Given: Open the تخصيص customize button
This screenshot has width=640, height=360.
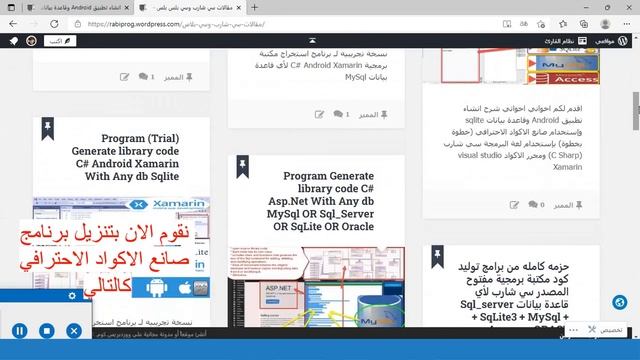Looking at the screenshot, I should [x=606, y=329].
